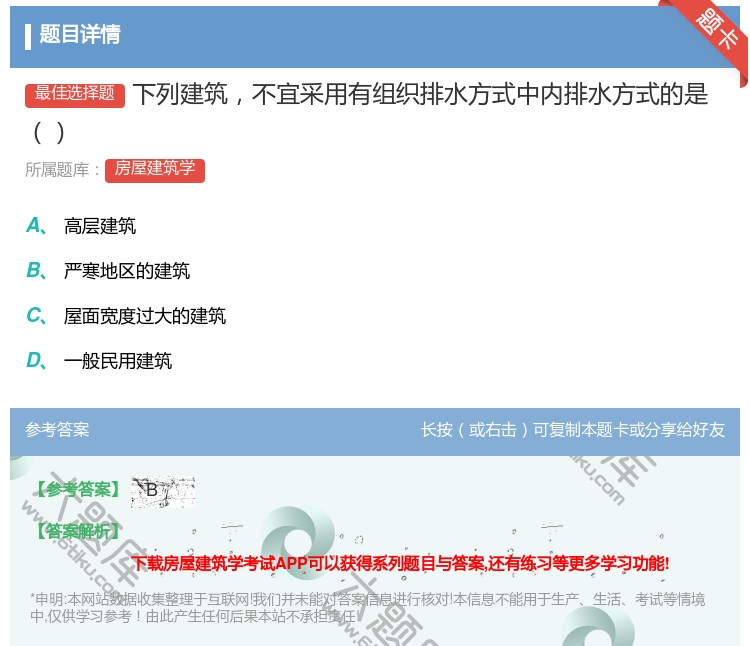Click the 题卡 corner ribbon
Screen dimensions: 750x646
tap(715, 29)
